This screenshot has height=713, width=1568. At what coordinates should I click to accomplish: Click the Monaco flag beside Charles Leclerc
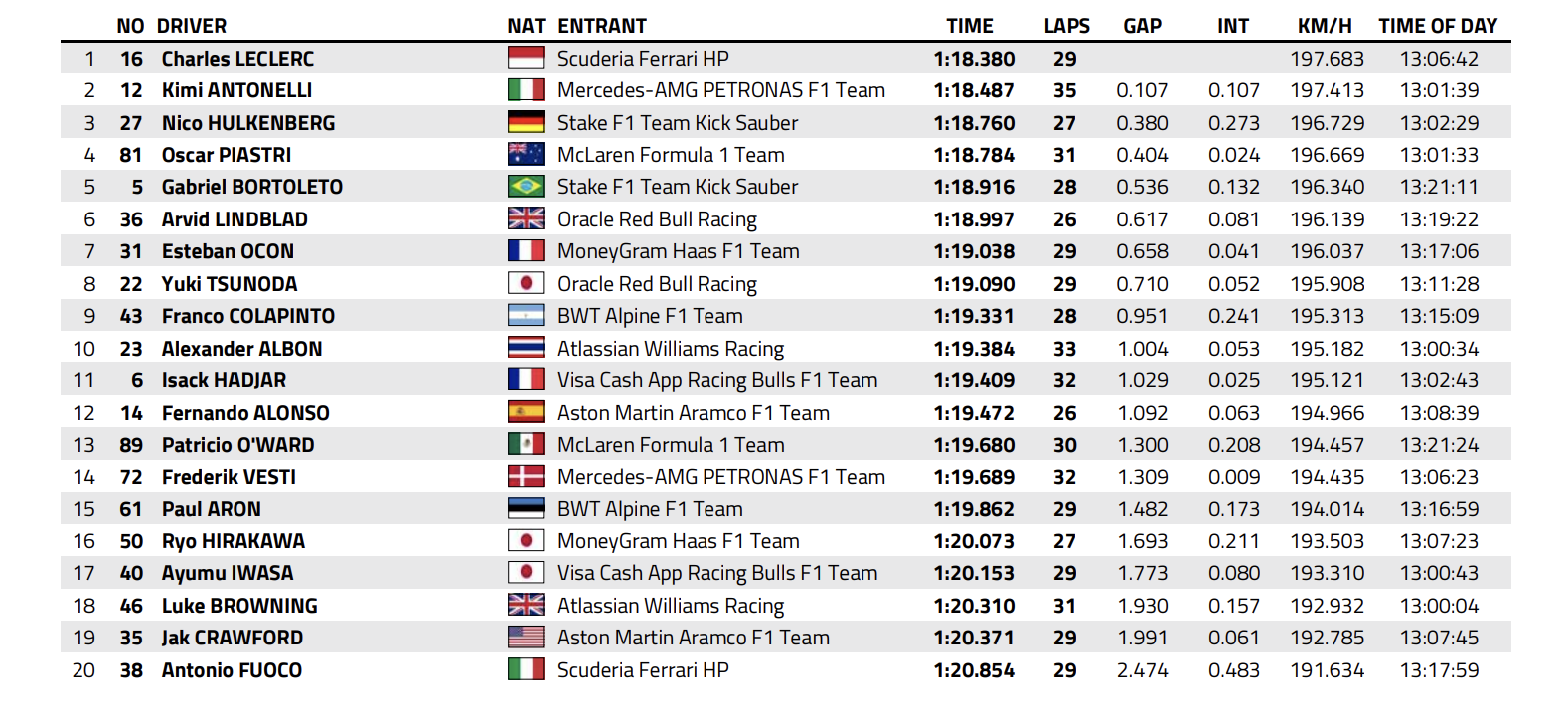[526, 59]
